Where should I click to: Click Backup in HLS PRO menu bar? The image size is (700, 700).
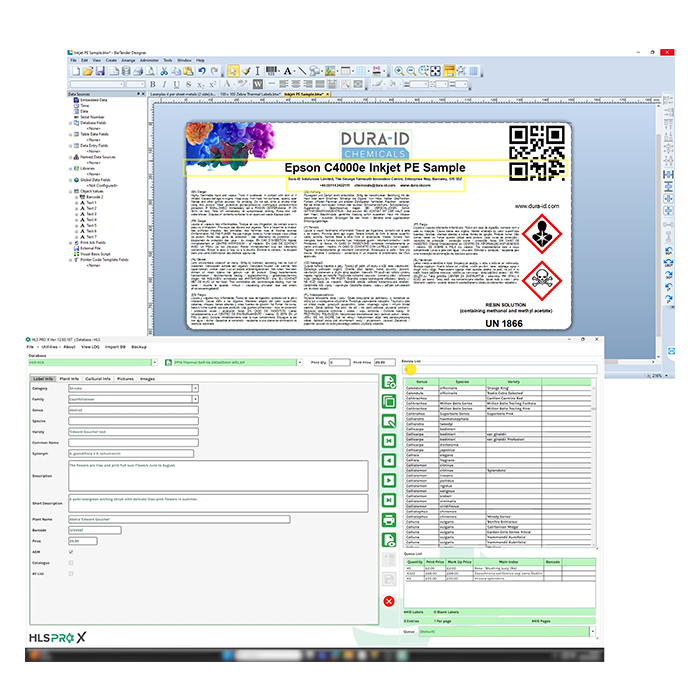pyautogui.click(x=139, y=347)
